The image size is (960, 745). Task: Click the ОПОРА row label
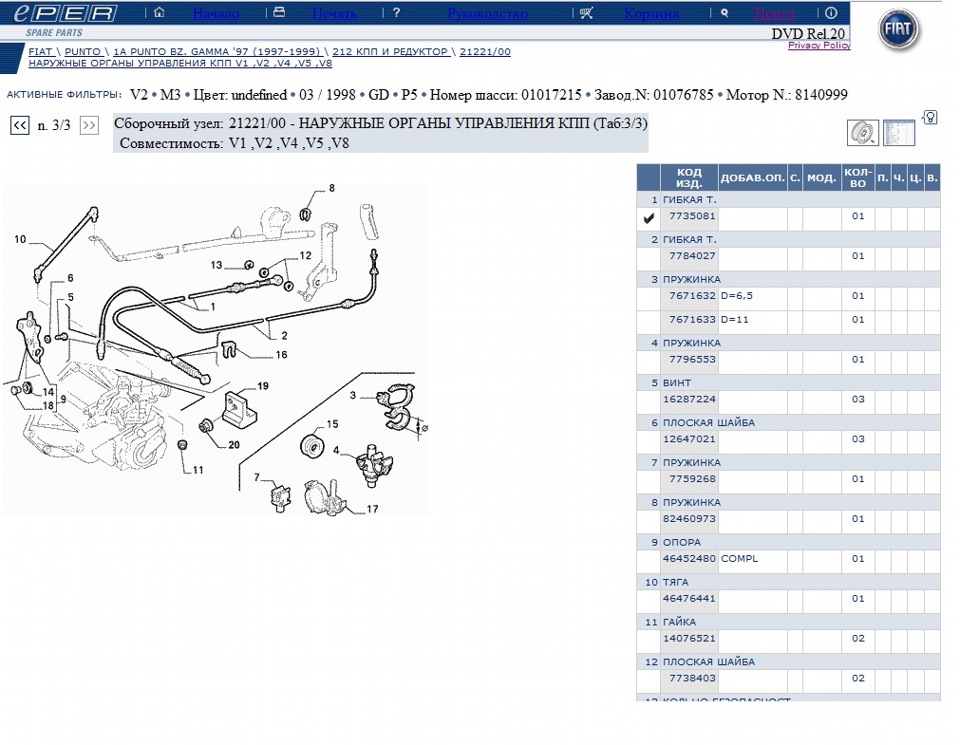tap(681, 542)
